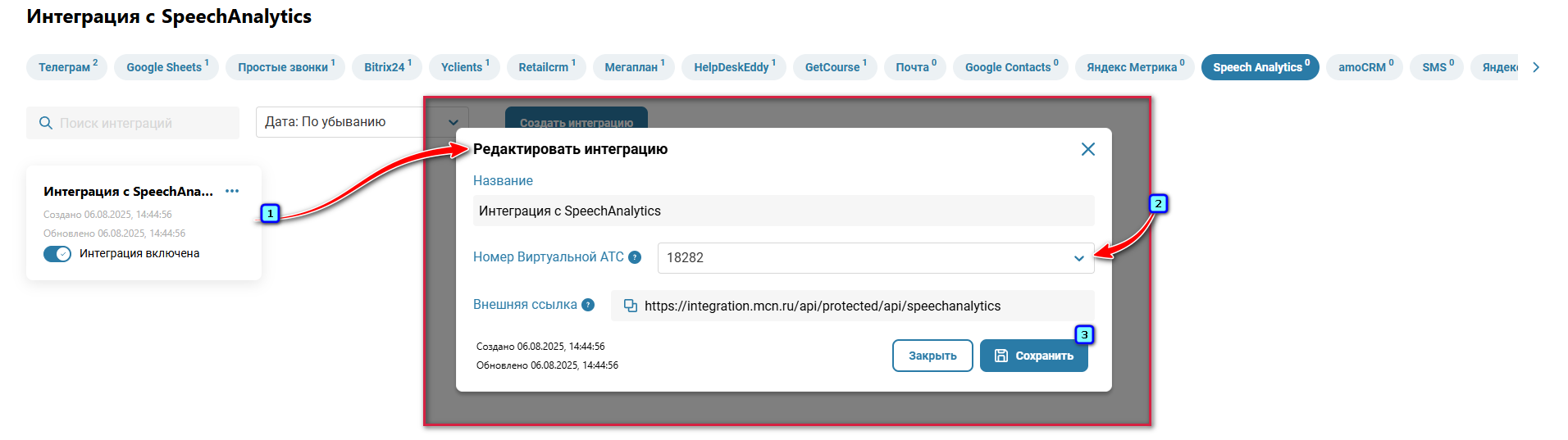Click the Внешняя ссылка label
The width and height of the screenshot is (1568, 440).
525,305
